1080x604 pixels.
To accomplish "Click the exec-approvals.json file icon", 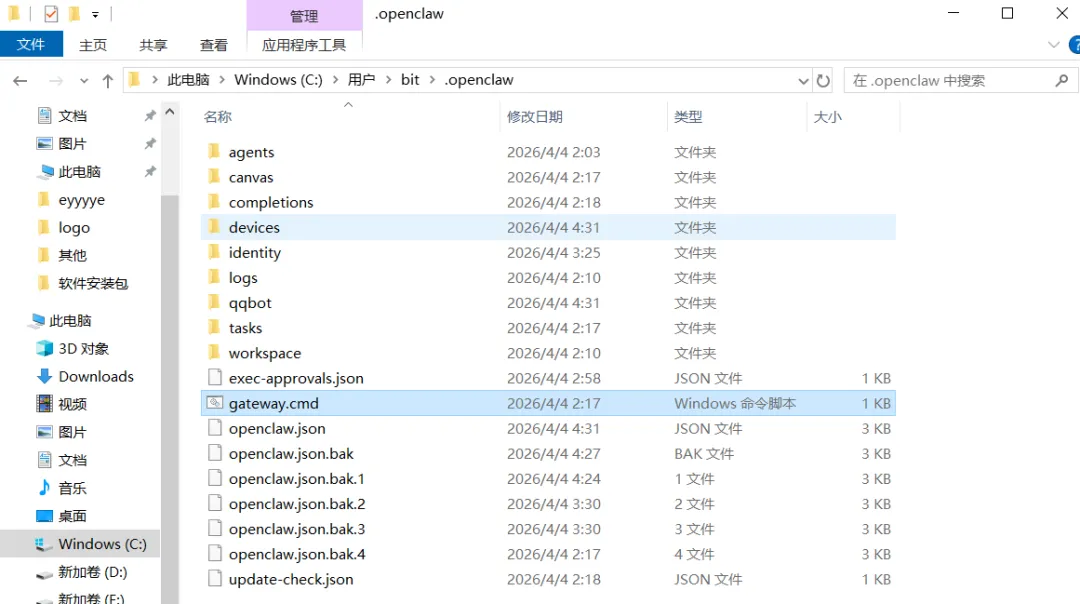I will (215, 377).
